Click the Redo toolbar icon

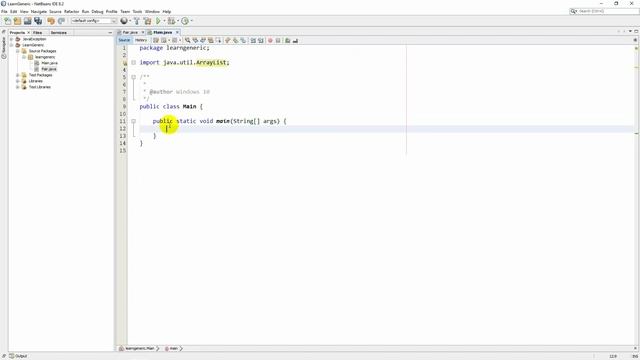click(61, 21)
